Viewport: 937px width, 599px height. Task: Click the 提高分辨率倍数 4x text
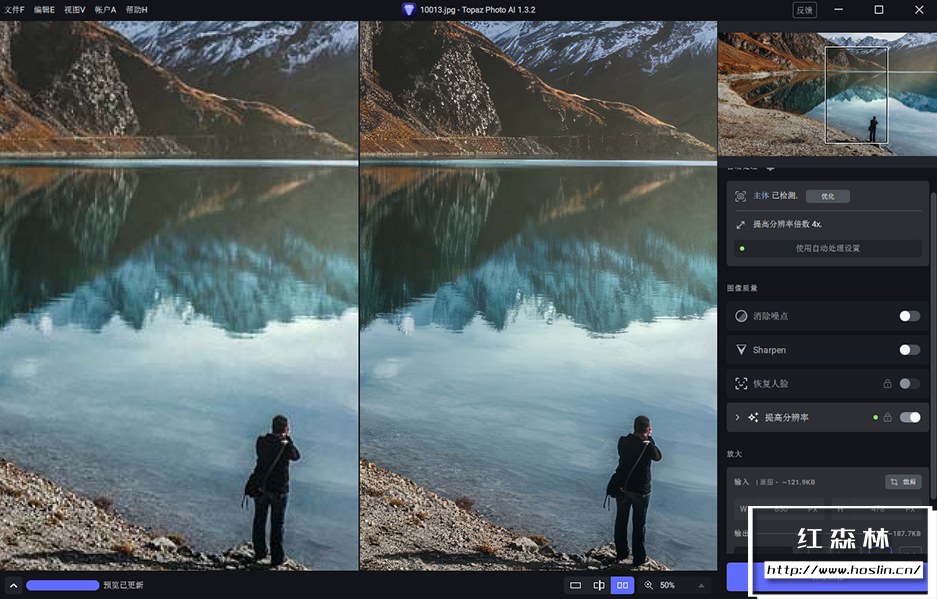(x=787, y=224)
